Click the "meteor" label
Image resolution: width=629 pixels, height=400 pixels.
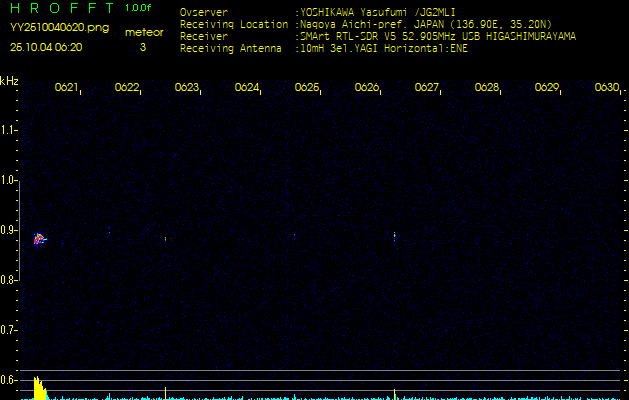coord(144,32)
